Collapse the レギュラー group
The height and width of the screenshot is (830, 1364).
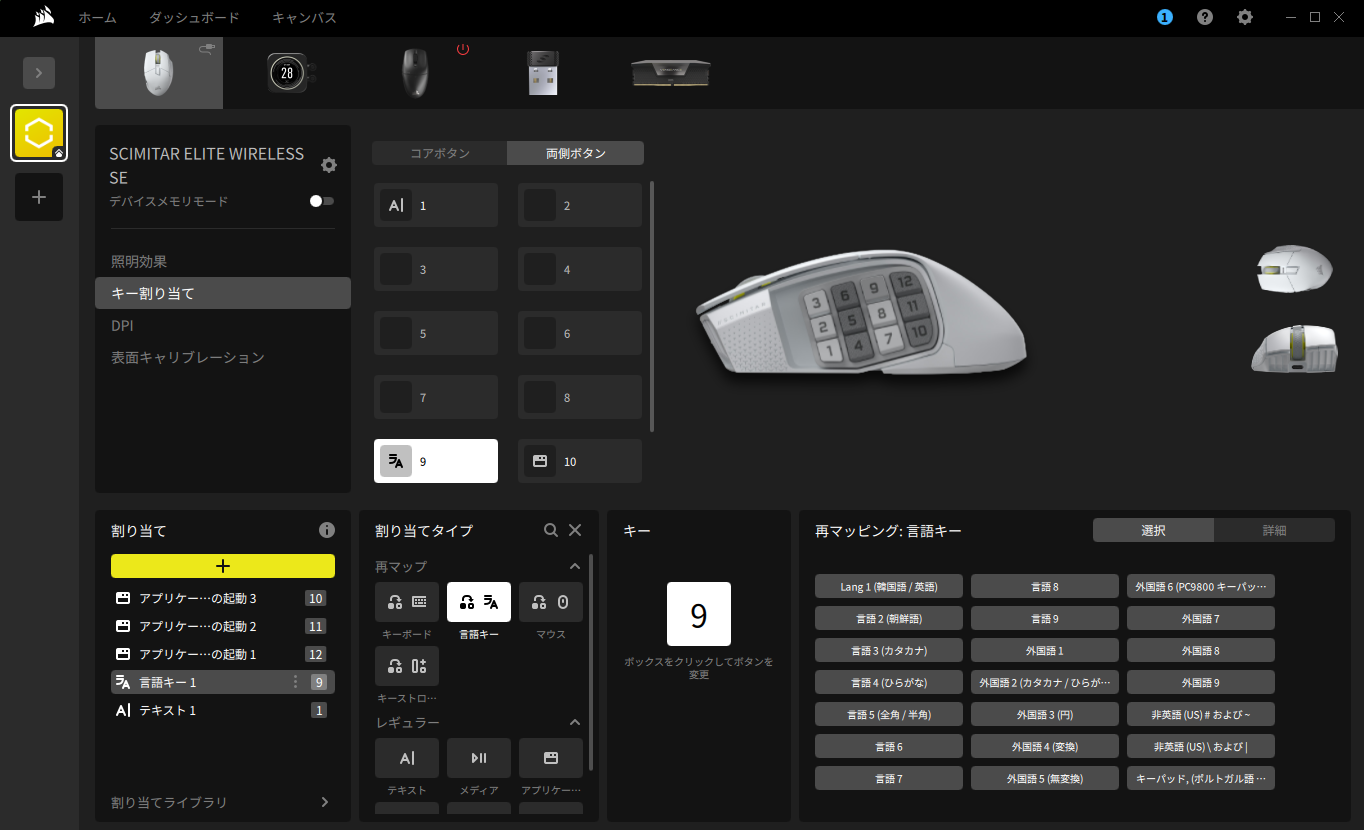tap(575, 722)
